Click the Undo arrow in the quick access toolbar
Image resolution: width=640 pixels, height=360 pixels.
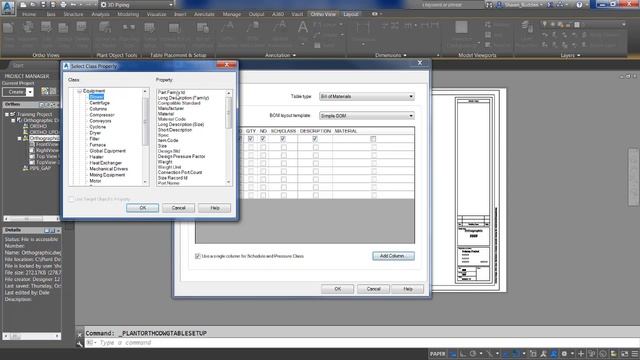(74, 4)
